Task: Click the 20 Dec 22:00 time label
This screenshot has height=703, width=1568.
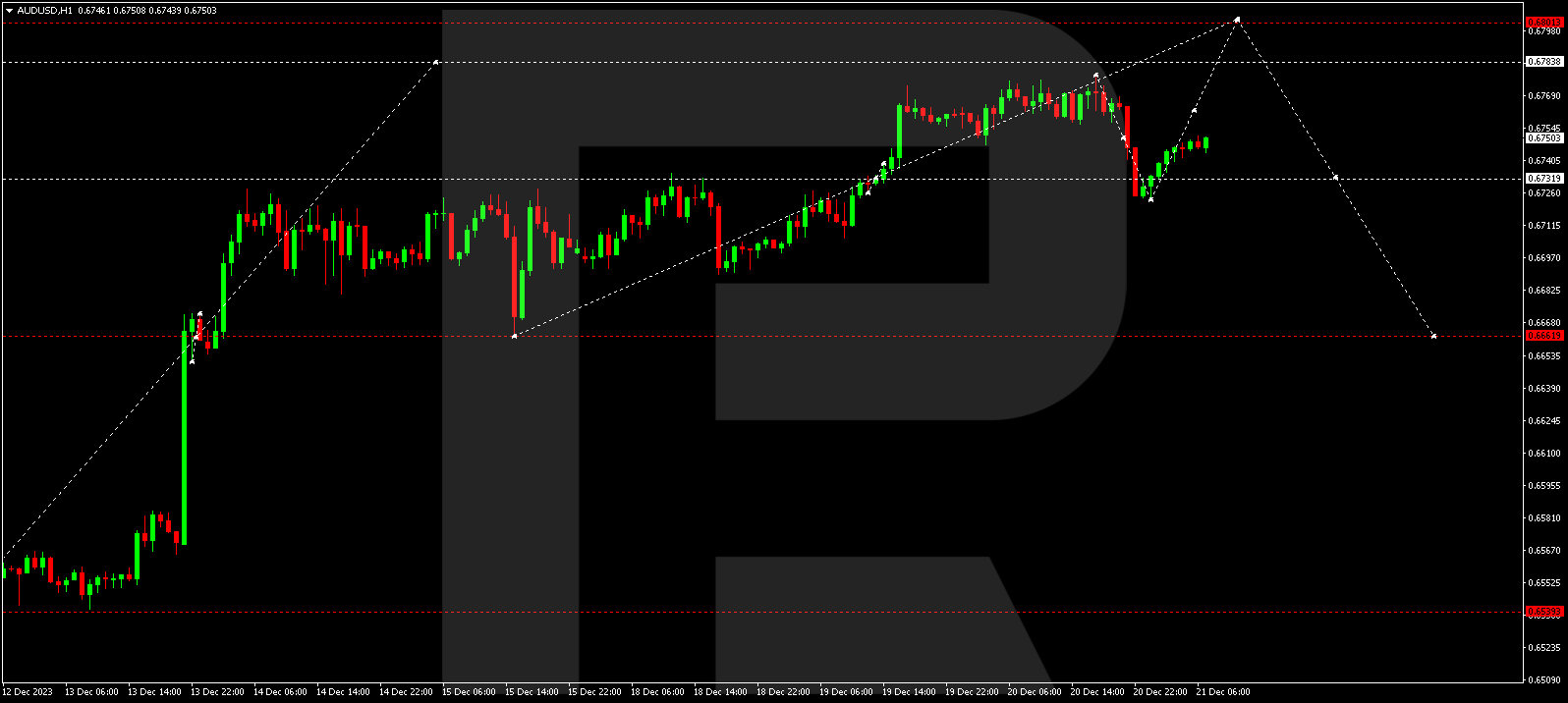Action: tap(1160, 692)
